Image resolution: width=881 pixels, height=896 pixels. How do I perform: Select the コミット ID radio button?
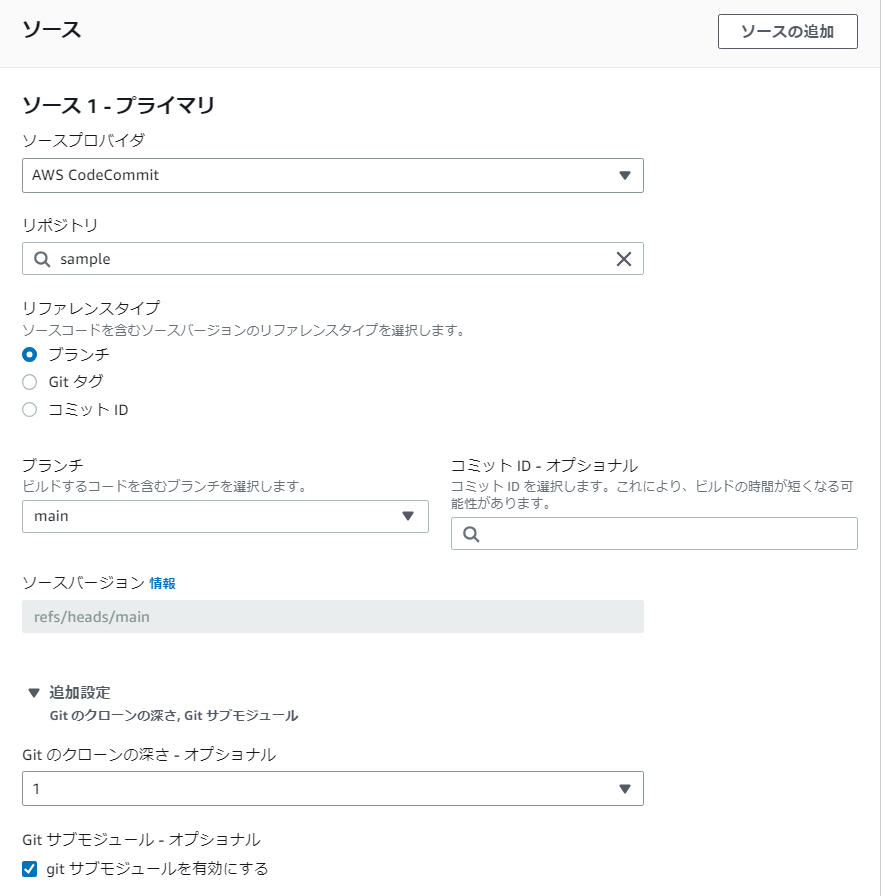point(29,409)
